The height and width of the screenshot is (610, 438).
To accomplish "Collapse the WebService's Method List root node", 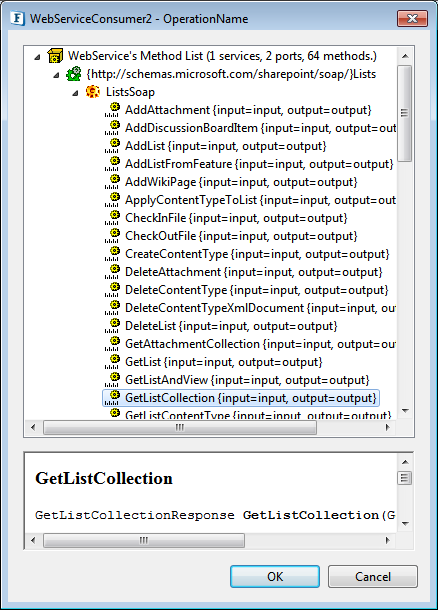I will click(x=37, y=57).
